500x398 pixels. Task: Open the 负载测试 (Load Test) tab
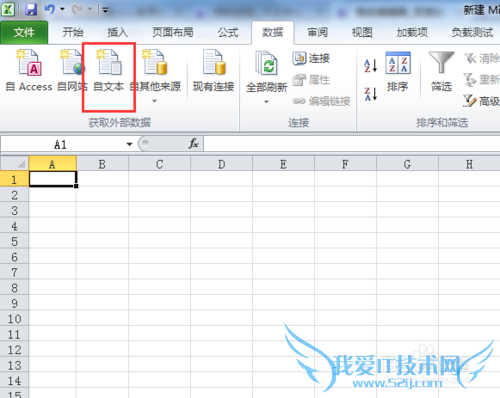[472, 32]
